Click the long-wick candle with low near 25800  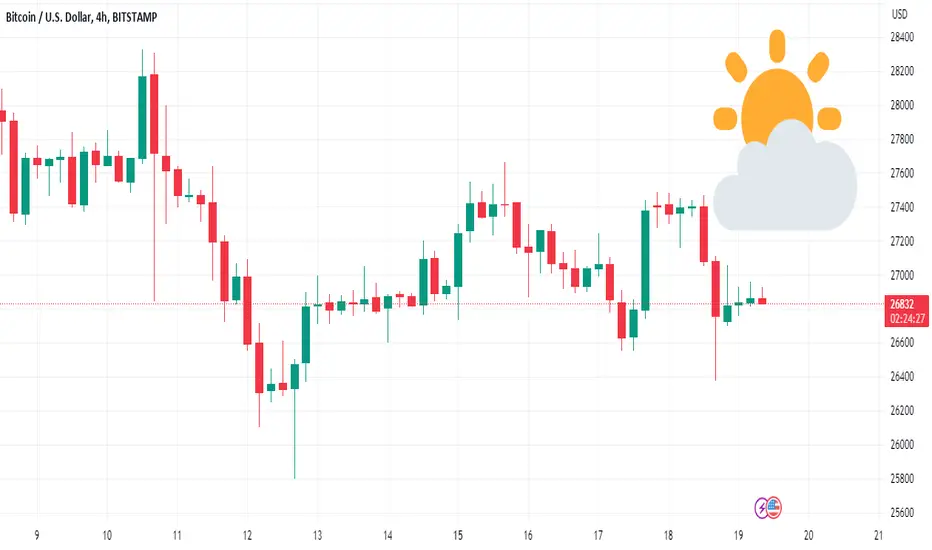pyautogui.click(x=295, y=419)
